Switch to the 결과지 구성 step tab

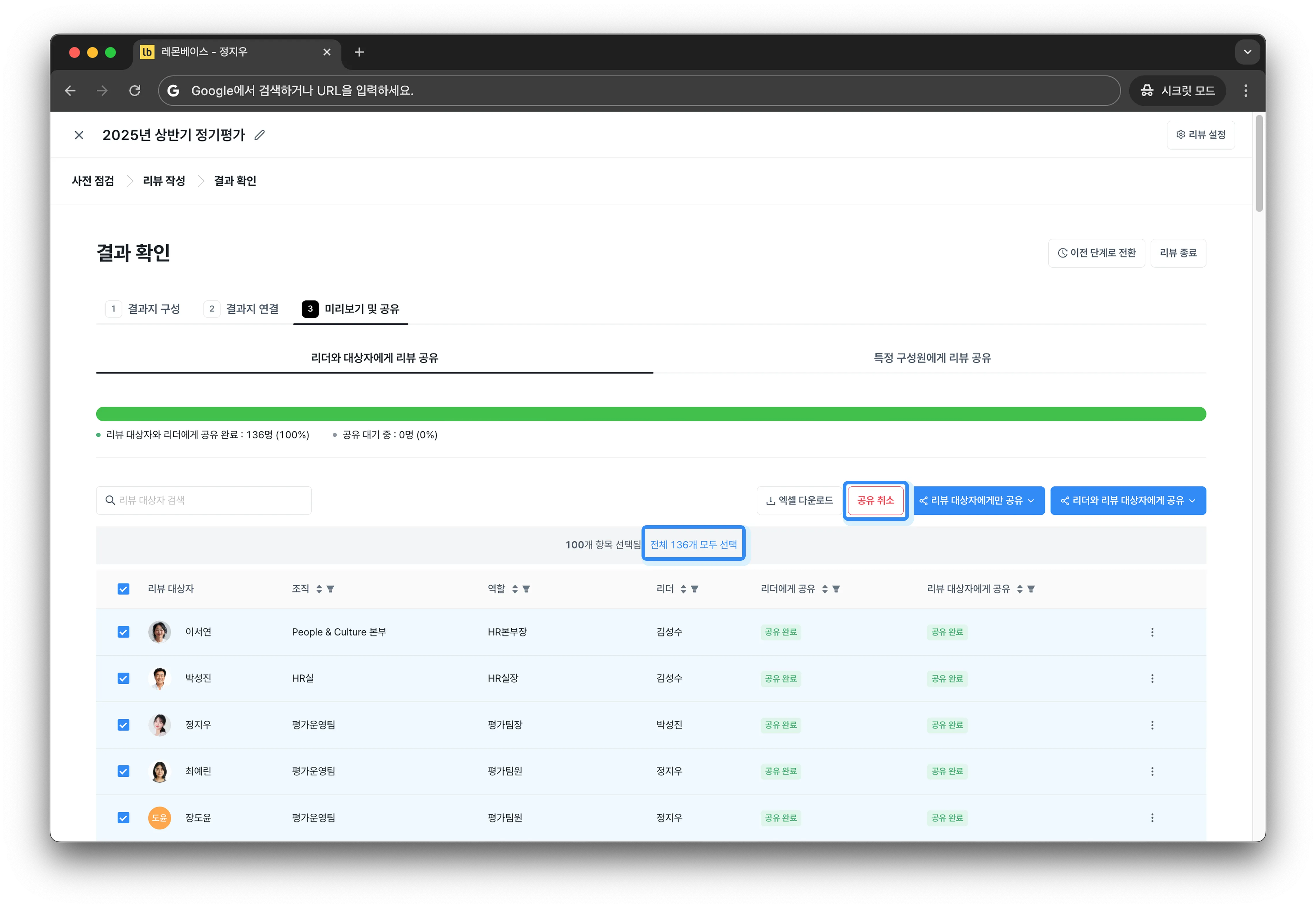pyautogui.click(x=143, y=309)
